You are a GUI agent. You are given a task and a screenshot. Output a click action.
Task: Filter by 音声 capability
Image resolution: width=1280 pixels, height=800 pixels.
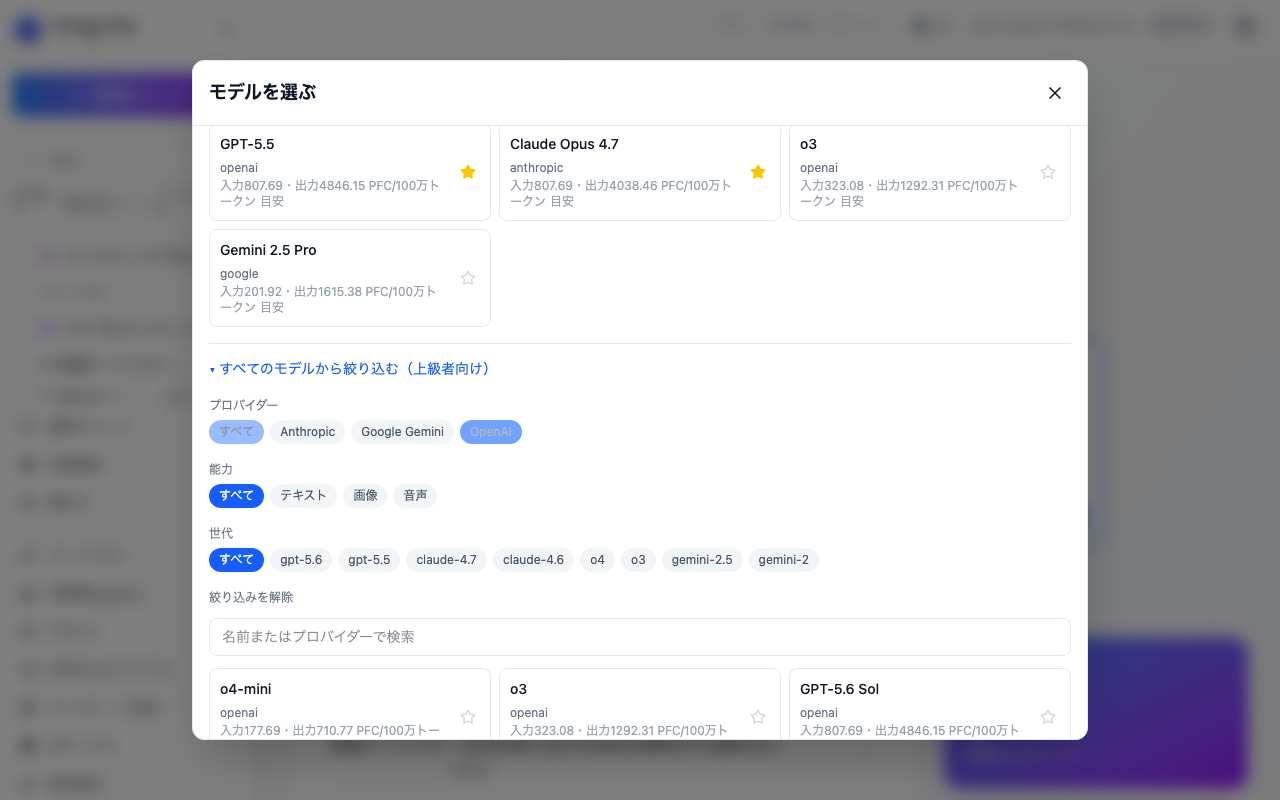tap(415, 496)
